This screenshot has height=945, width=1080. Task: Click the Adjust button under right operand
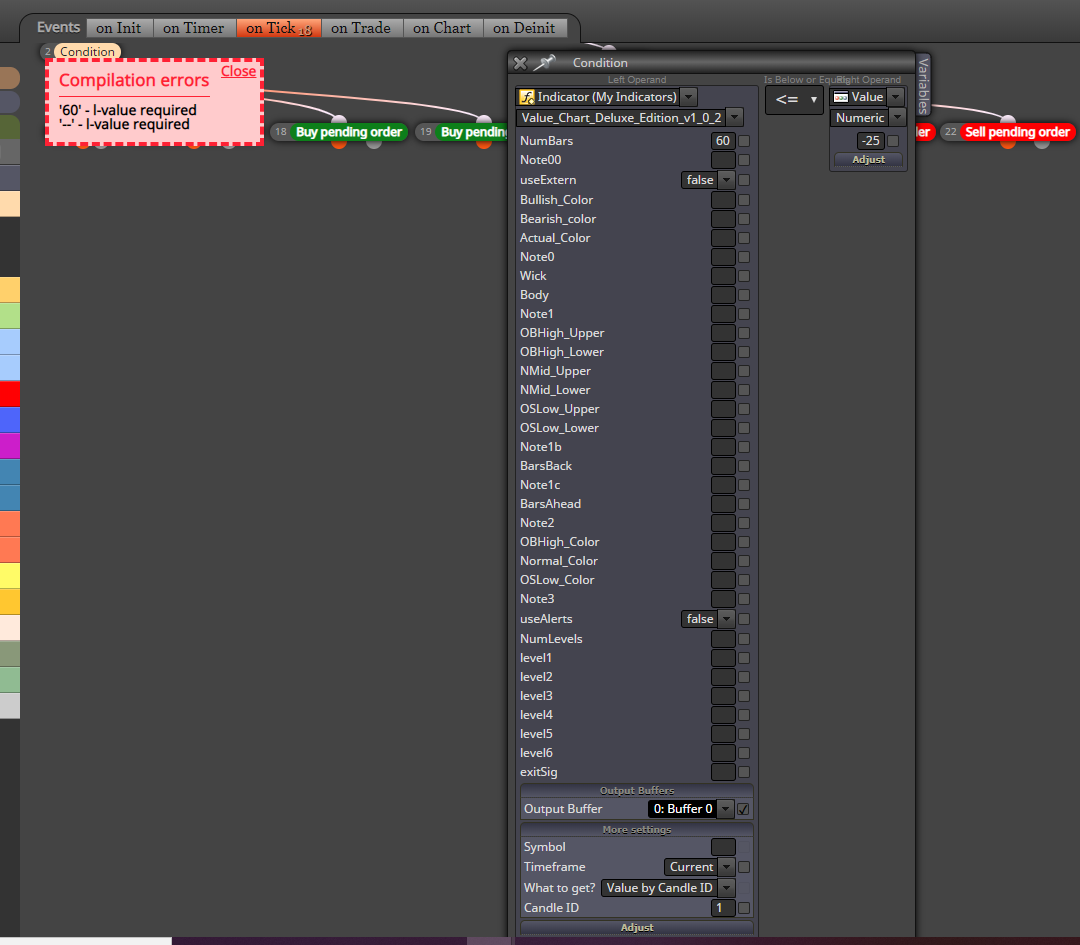pyautogui.click(x=869, y=159)
